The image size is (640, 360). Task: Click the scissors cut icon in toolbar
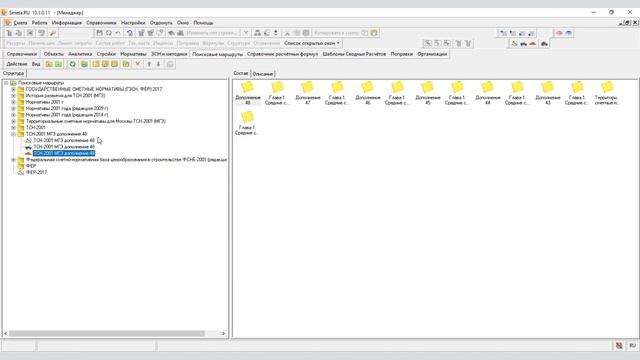[x=287, y=33]
